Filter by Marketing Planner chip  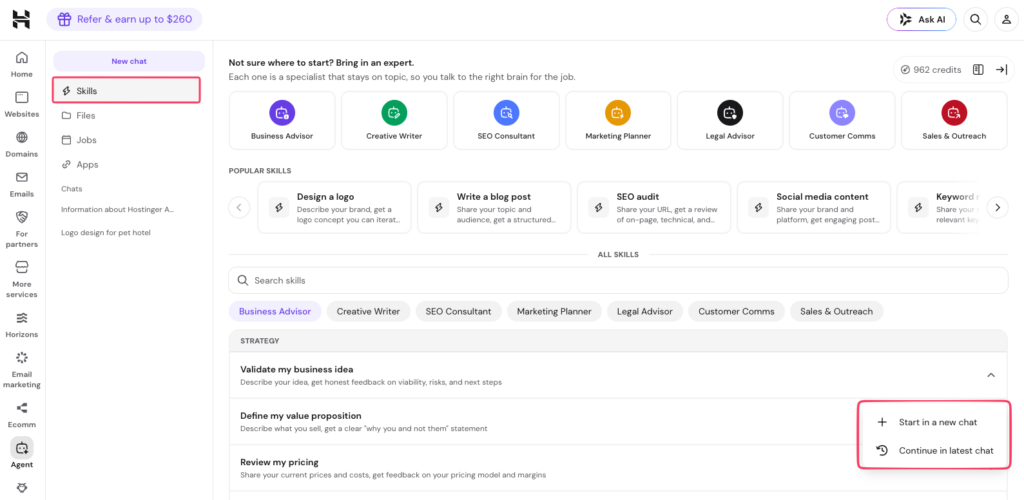coord(554,311)
